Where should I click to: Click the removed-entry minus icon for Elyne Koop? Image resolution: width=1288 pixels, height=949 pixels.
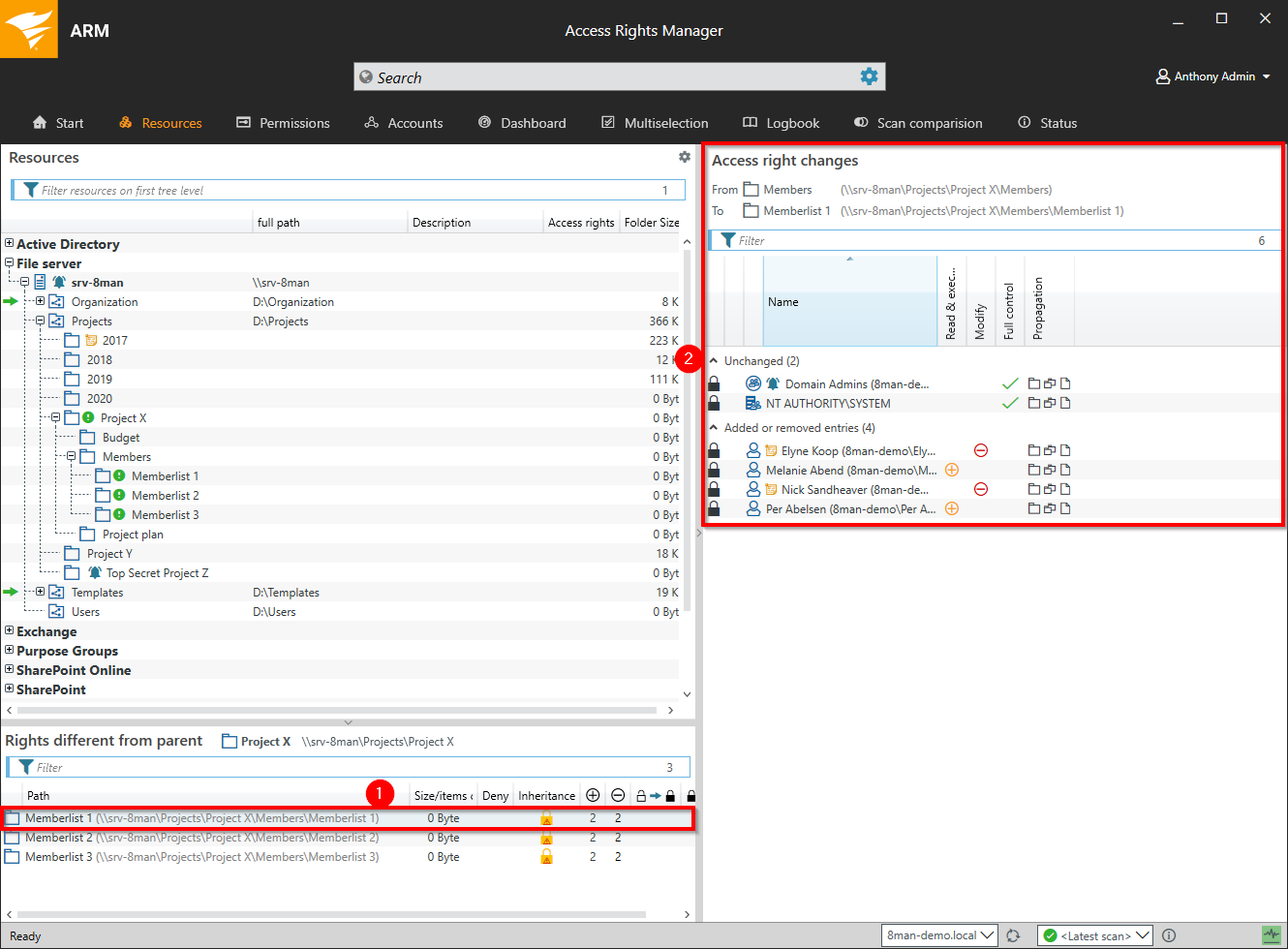click(980, 450)
